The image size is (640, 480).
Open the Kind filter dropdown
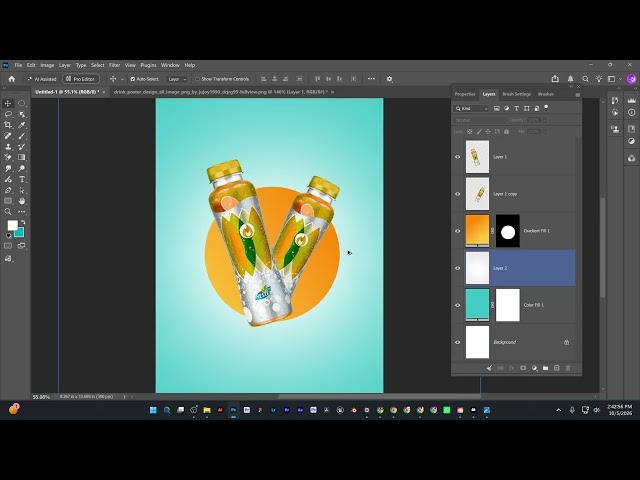pos(471,109)
